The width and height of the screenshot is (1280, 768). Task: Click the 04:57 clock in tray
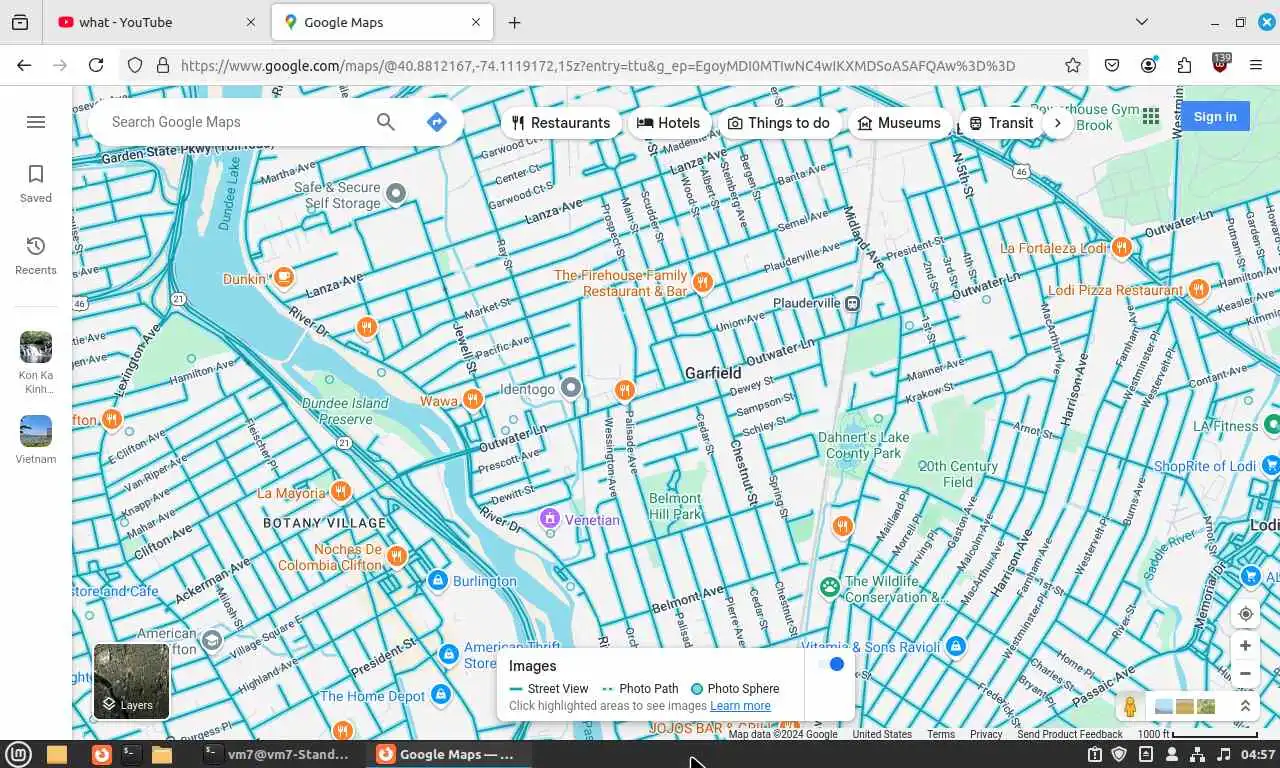click(1258, 754)
